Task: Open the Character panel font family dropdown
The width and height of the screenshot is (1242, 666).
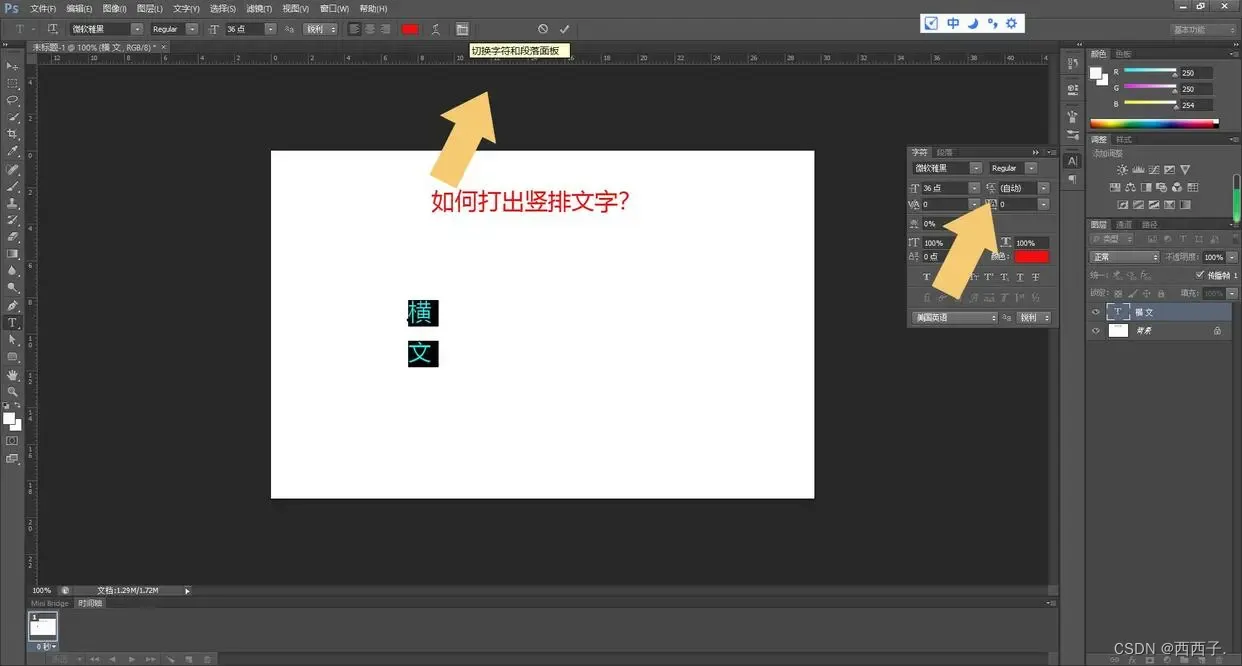Action: click(975, 168)
